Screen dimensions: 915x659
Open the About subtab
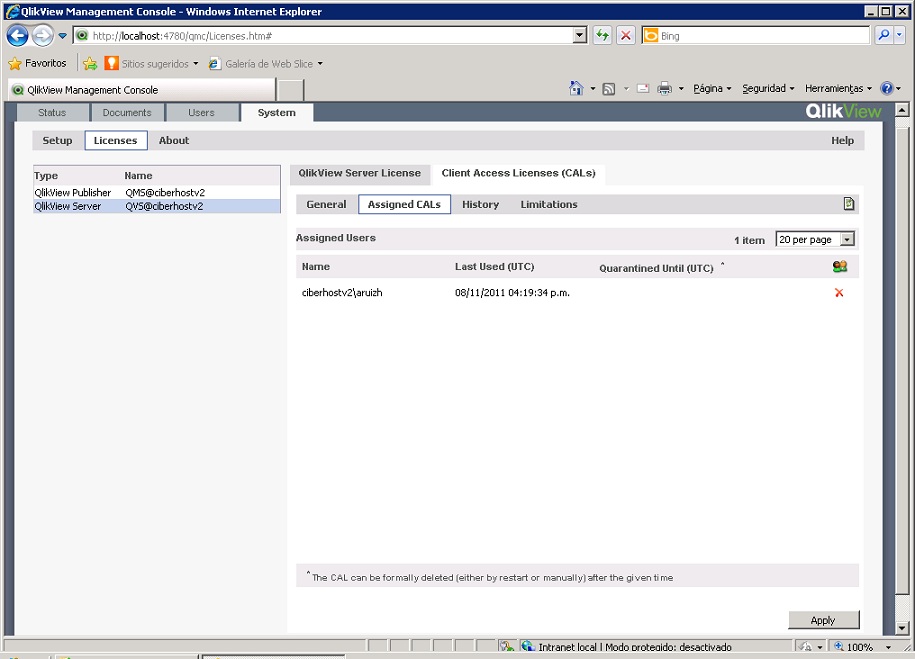(x=174, y=140)
